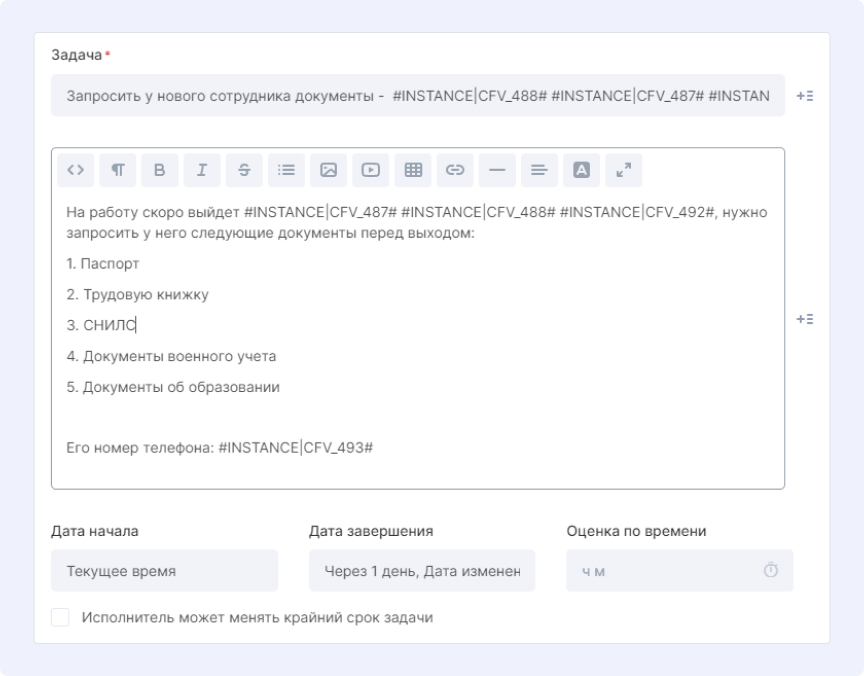Apply italic formatting
Viewport: 864px width, 676px height.
[201, 170]
